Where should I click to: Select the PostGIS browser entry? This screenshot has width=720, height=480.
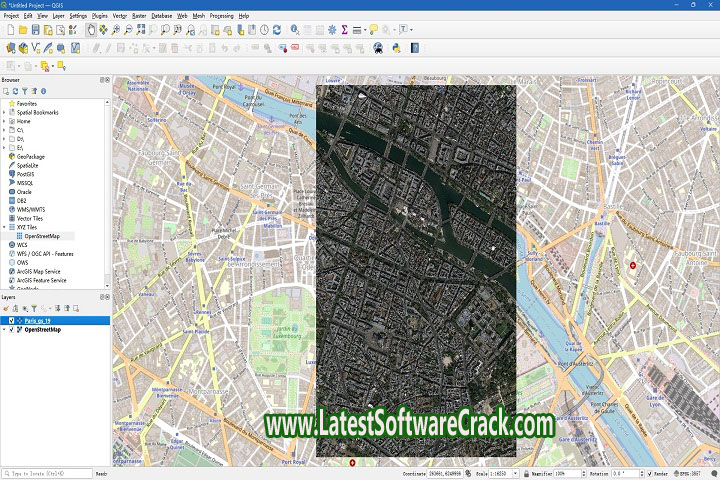pos(25,174)
